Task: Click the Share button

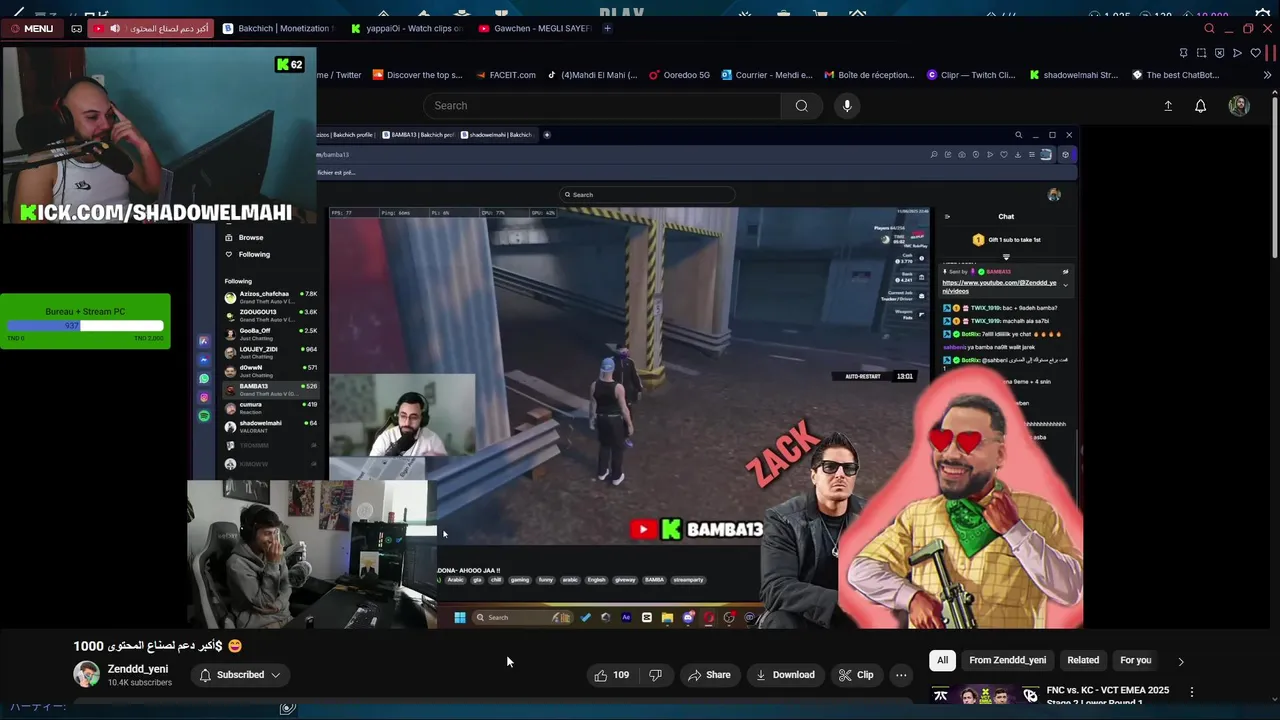Action: pos(709,675)
